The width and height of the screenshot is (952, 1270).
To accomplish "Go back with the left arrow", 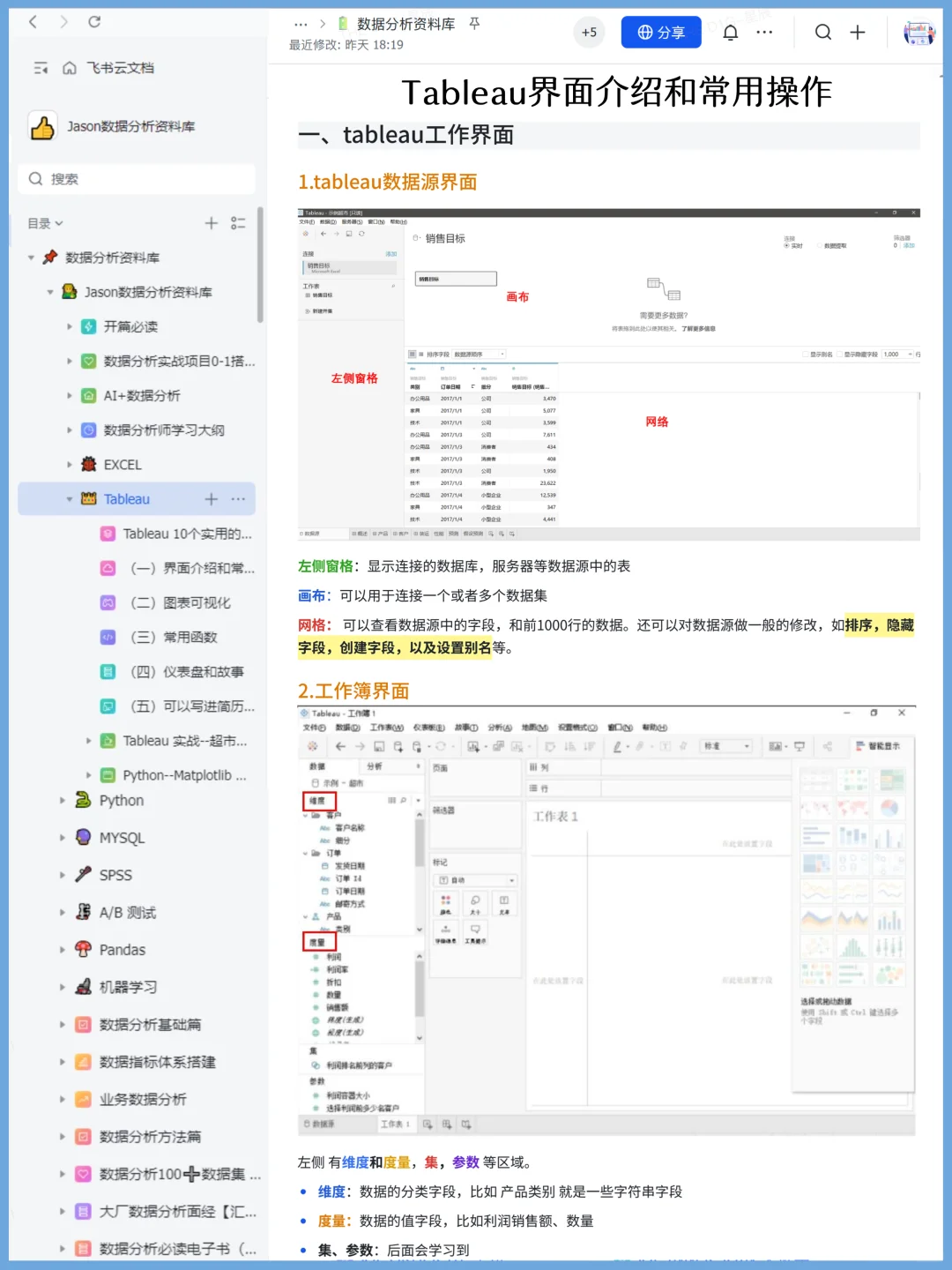I will pos(33,21).
